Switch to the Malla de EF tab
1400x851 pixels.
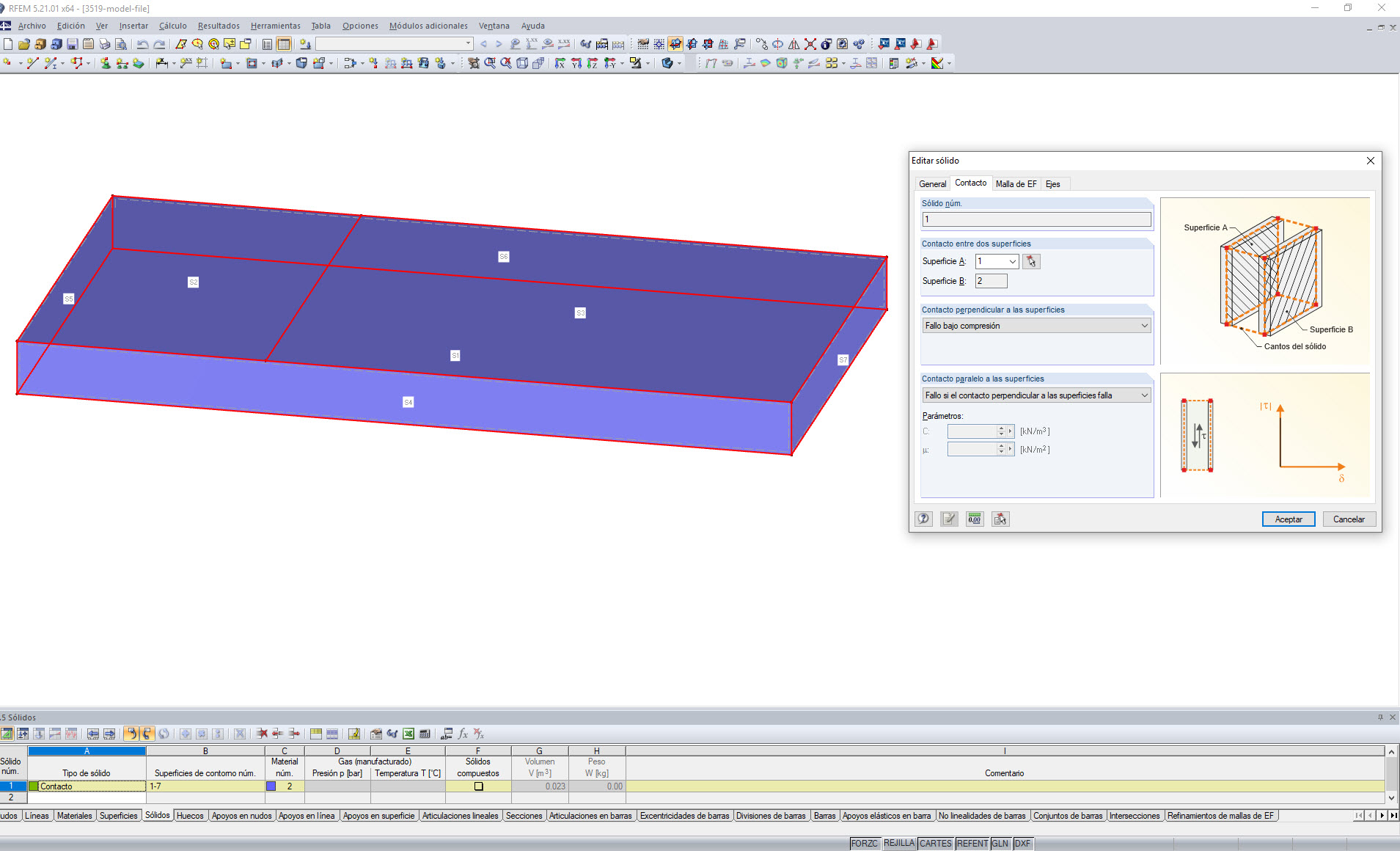[x=1016, y=184]
